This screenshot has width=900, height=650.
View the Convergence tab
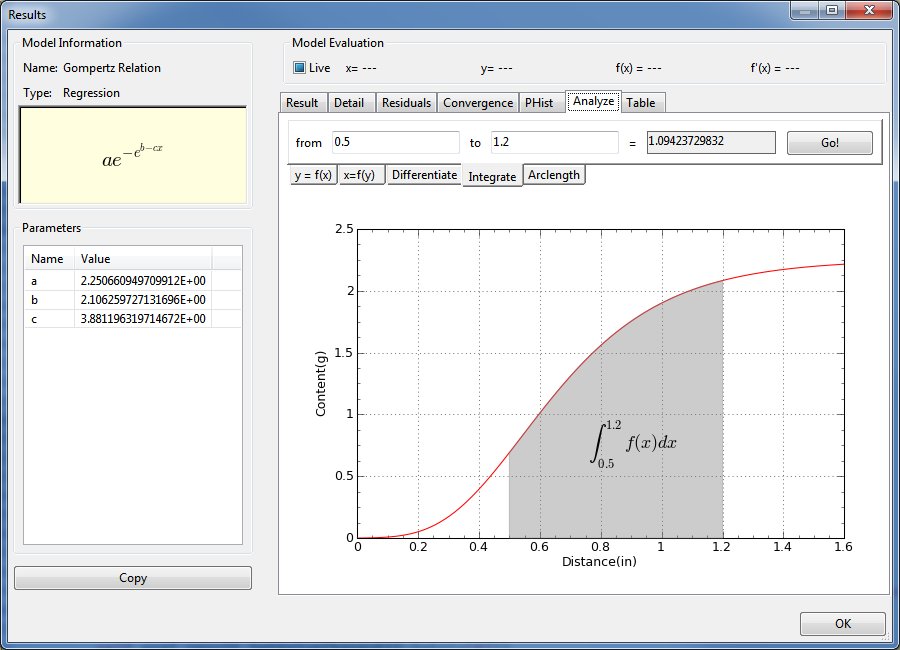477,102
